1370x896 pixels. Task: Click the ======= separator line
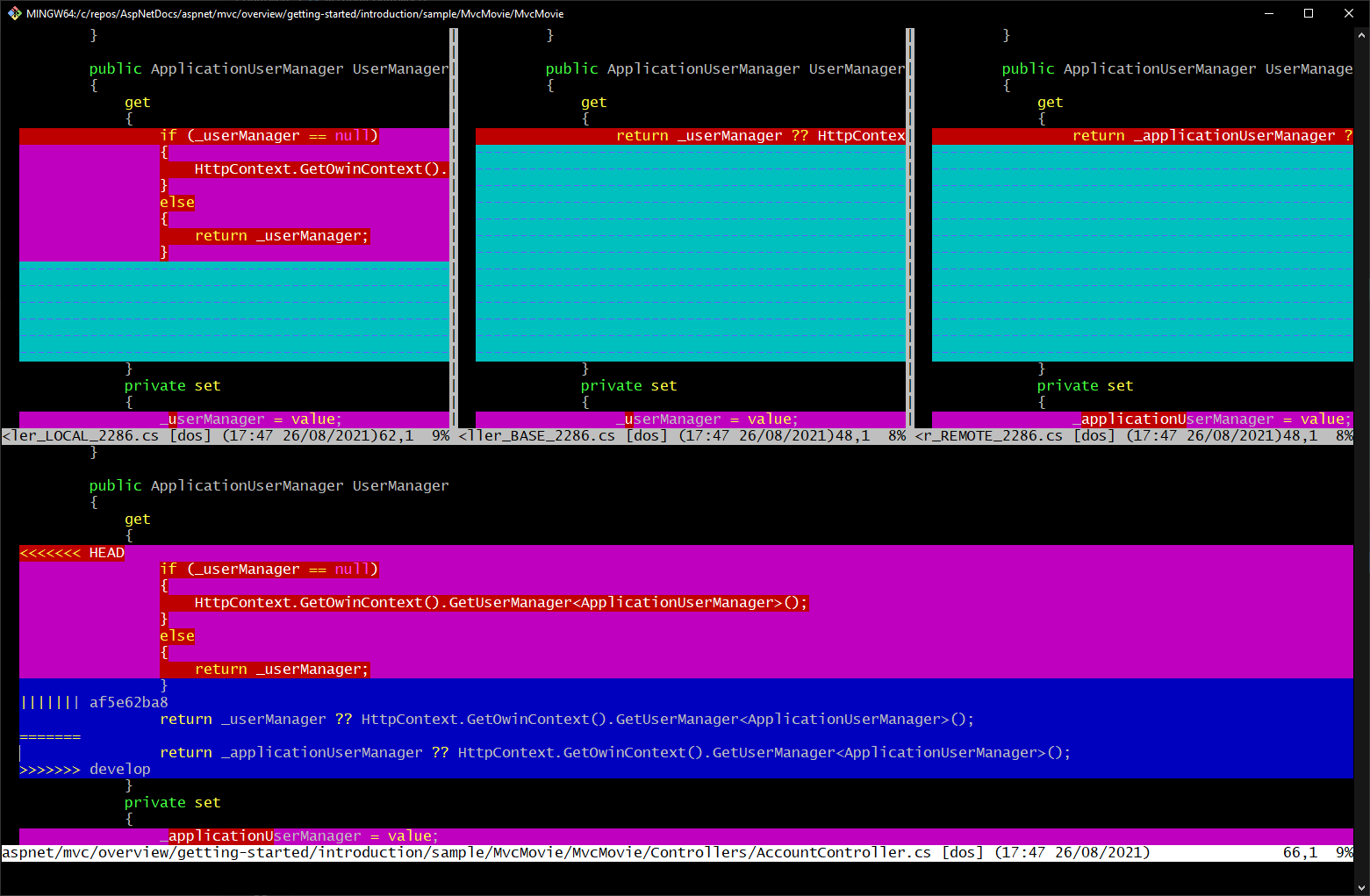point(49,735)
